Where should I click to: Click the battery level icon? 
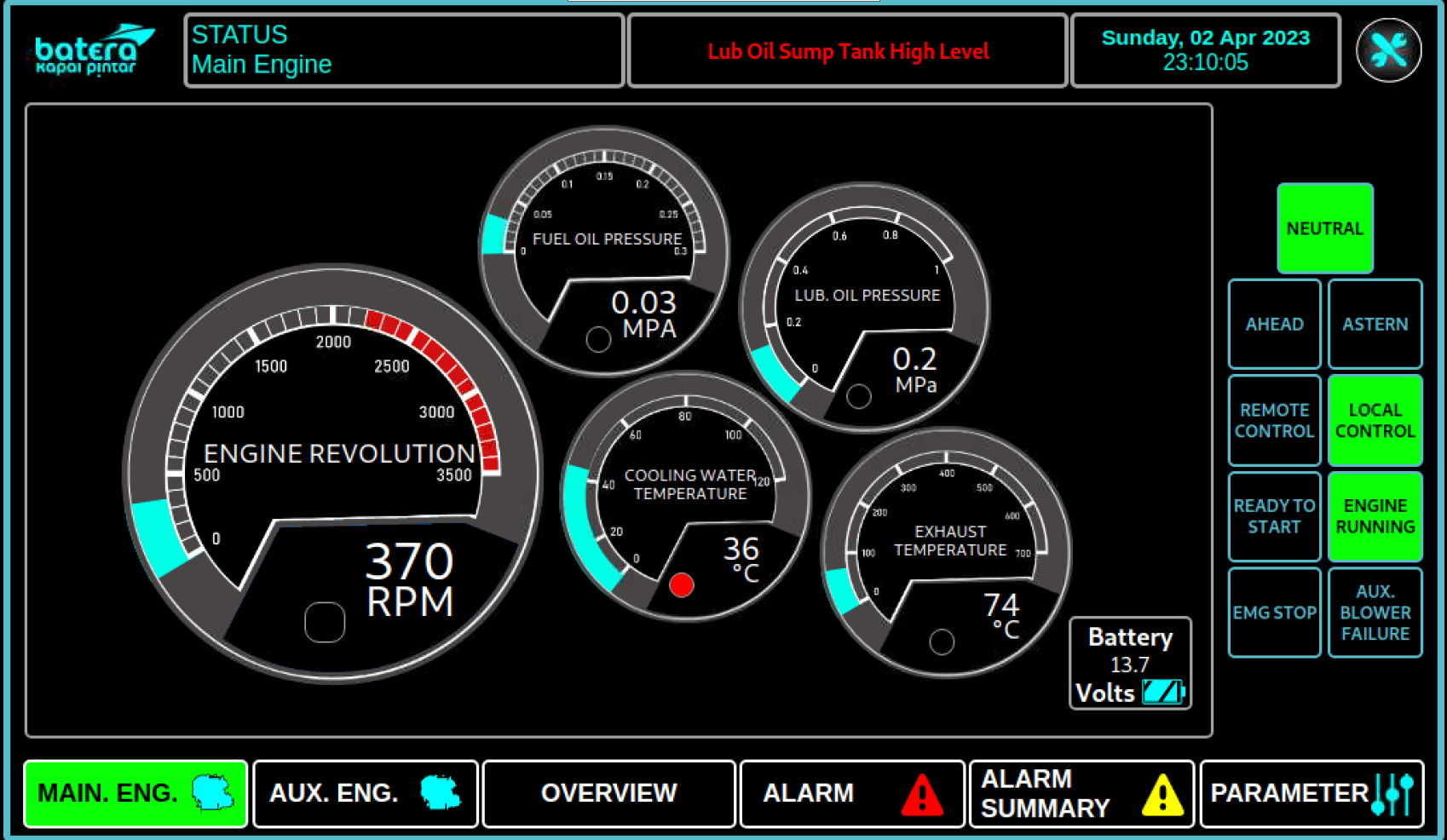click(x=1163, y=691)
